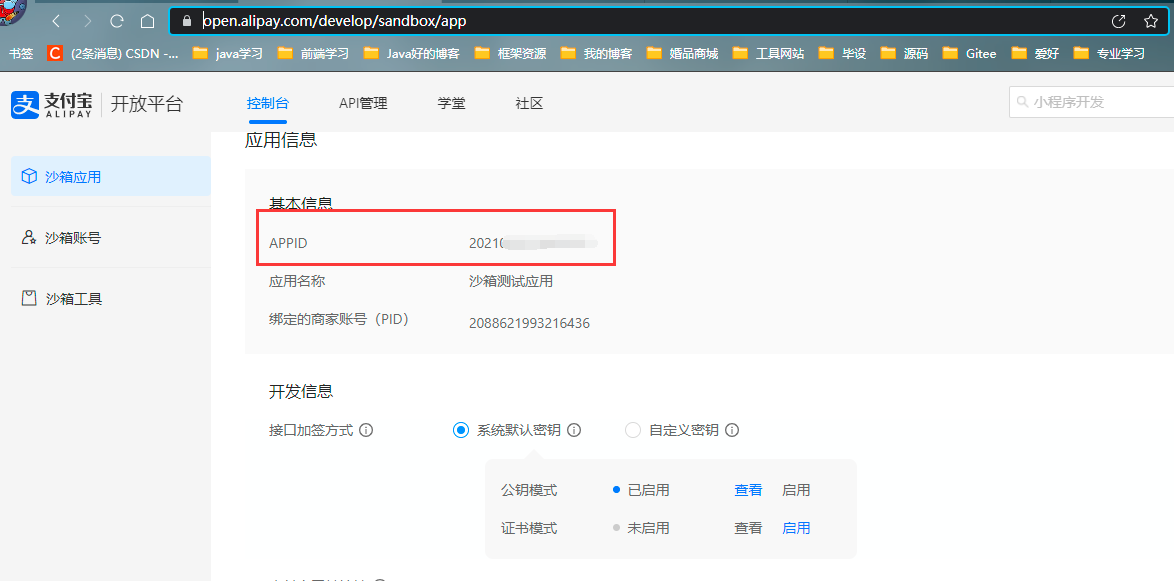
Task: Click the 开发信息 section title
Action: [x=301, y=391]
